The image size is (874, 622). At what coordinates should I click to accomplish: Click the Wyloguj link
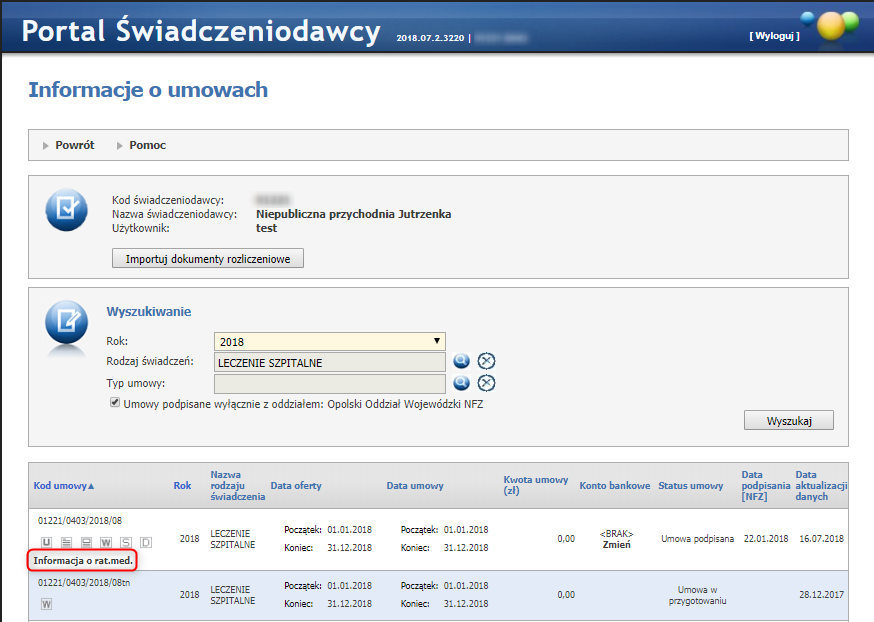point(774,35)
